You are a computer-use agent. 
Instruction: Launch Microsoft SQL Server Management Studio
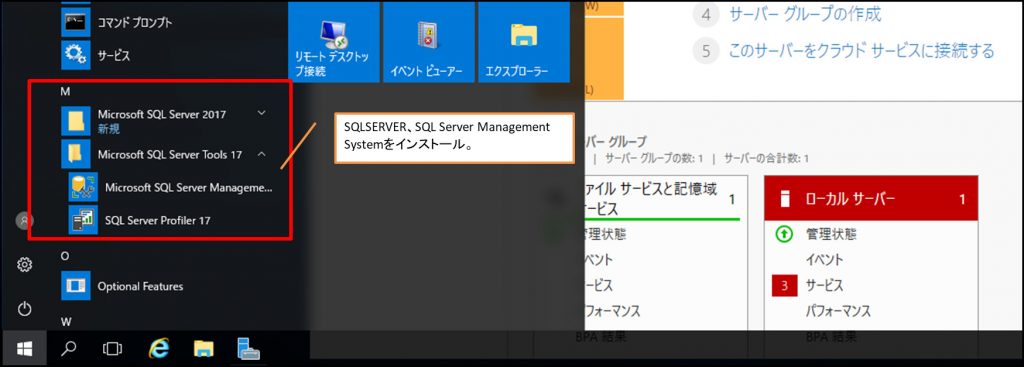[172, 188]
